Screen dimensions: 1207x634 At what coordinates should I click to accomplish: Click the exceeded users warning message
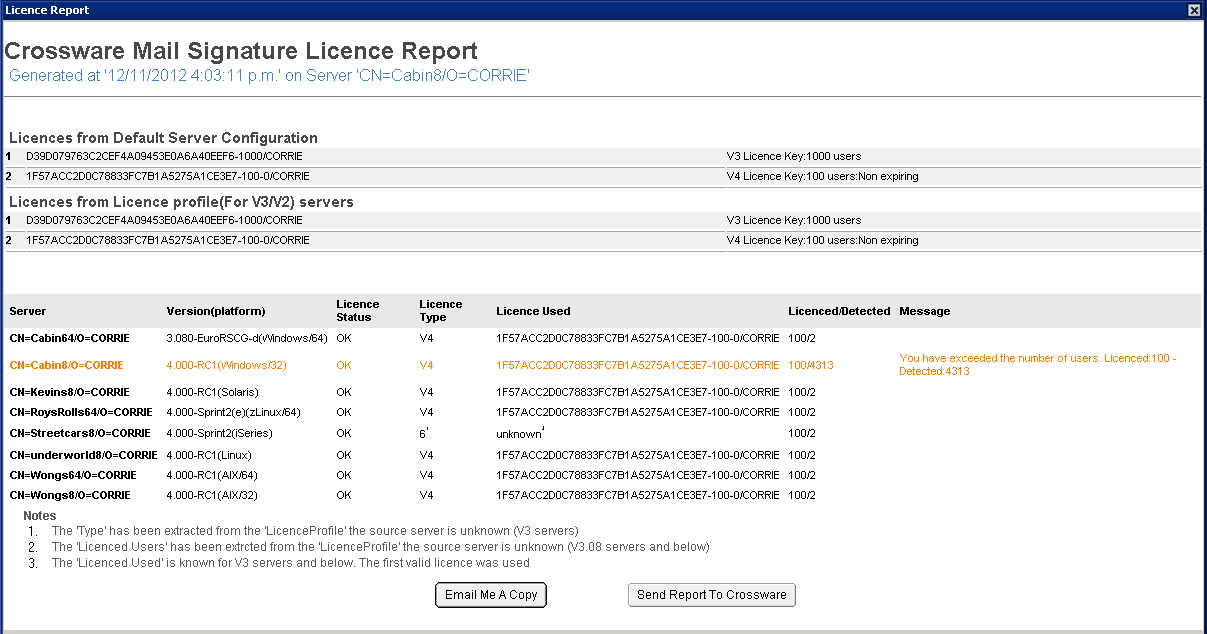coord(1037,365)
